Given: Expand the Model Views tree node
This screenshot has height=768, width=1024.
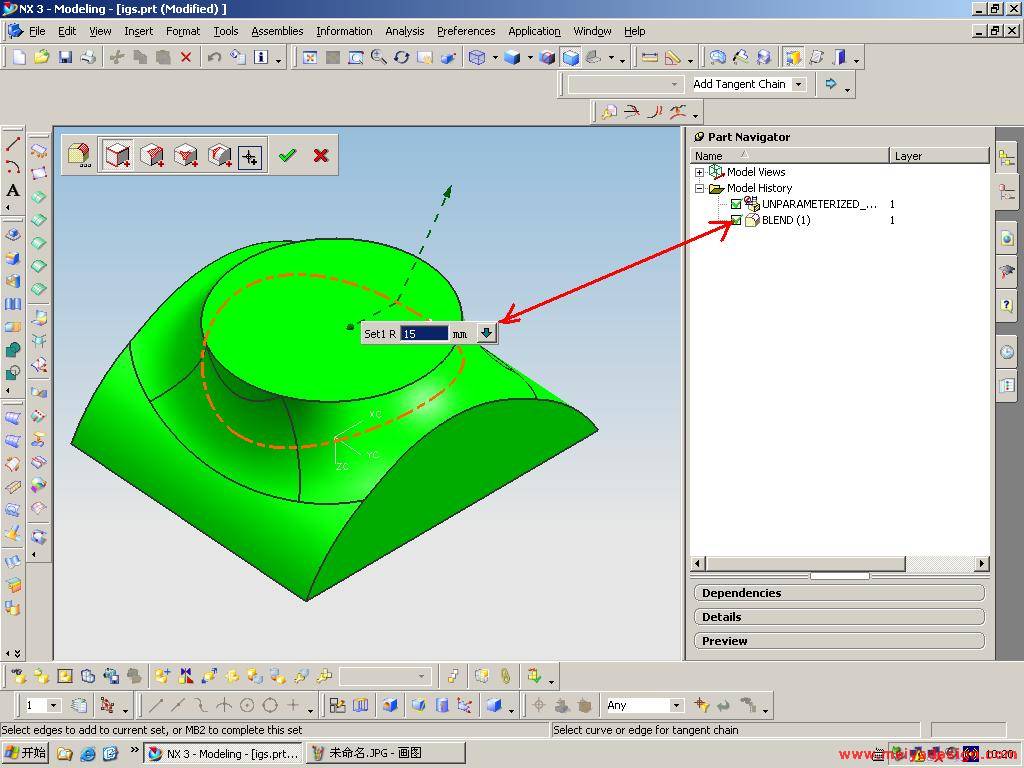Looking at the screenshot, I should [700, 172].
